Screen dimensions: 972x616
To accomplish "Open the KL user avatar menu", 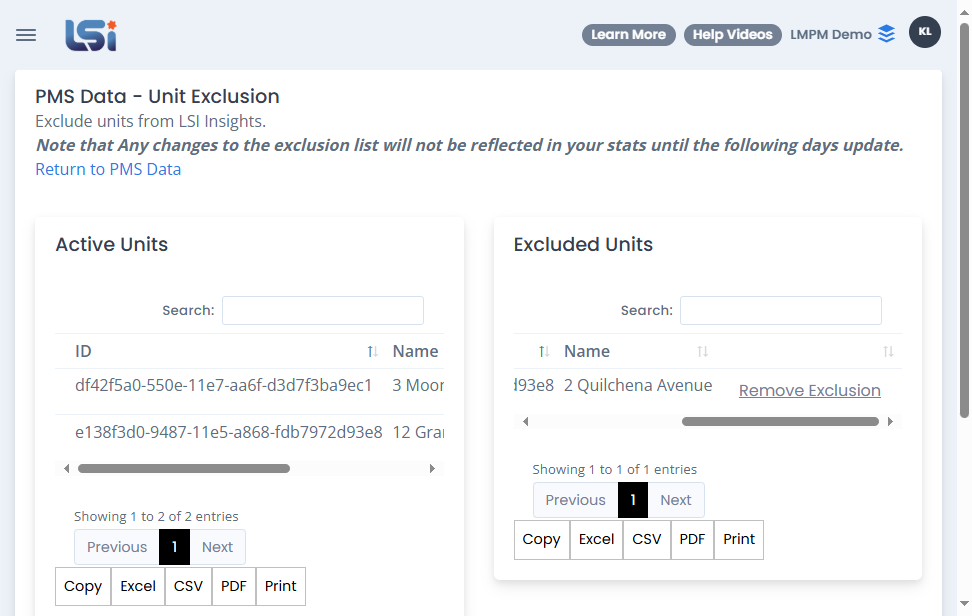I will [x=924, y=32].
